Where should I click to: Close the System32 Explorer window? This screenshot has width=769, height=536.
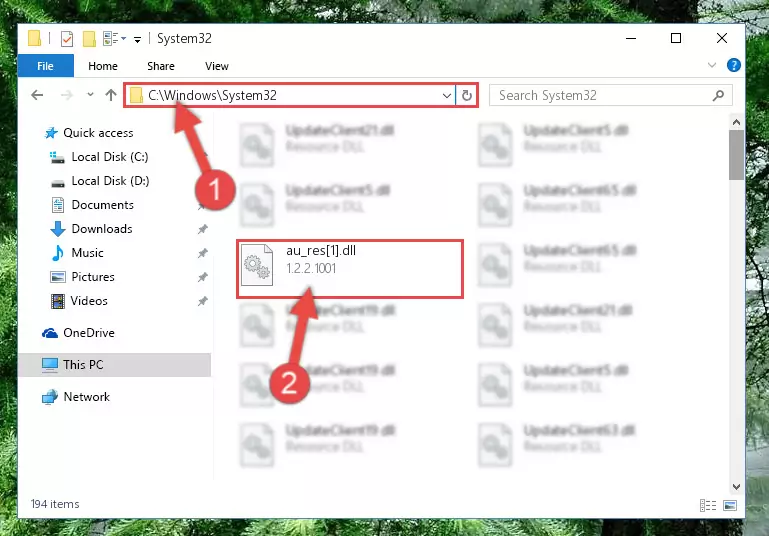[721, 38]
